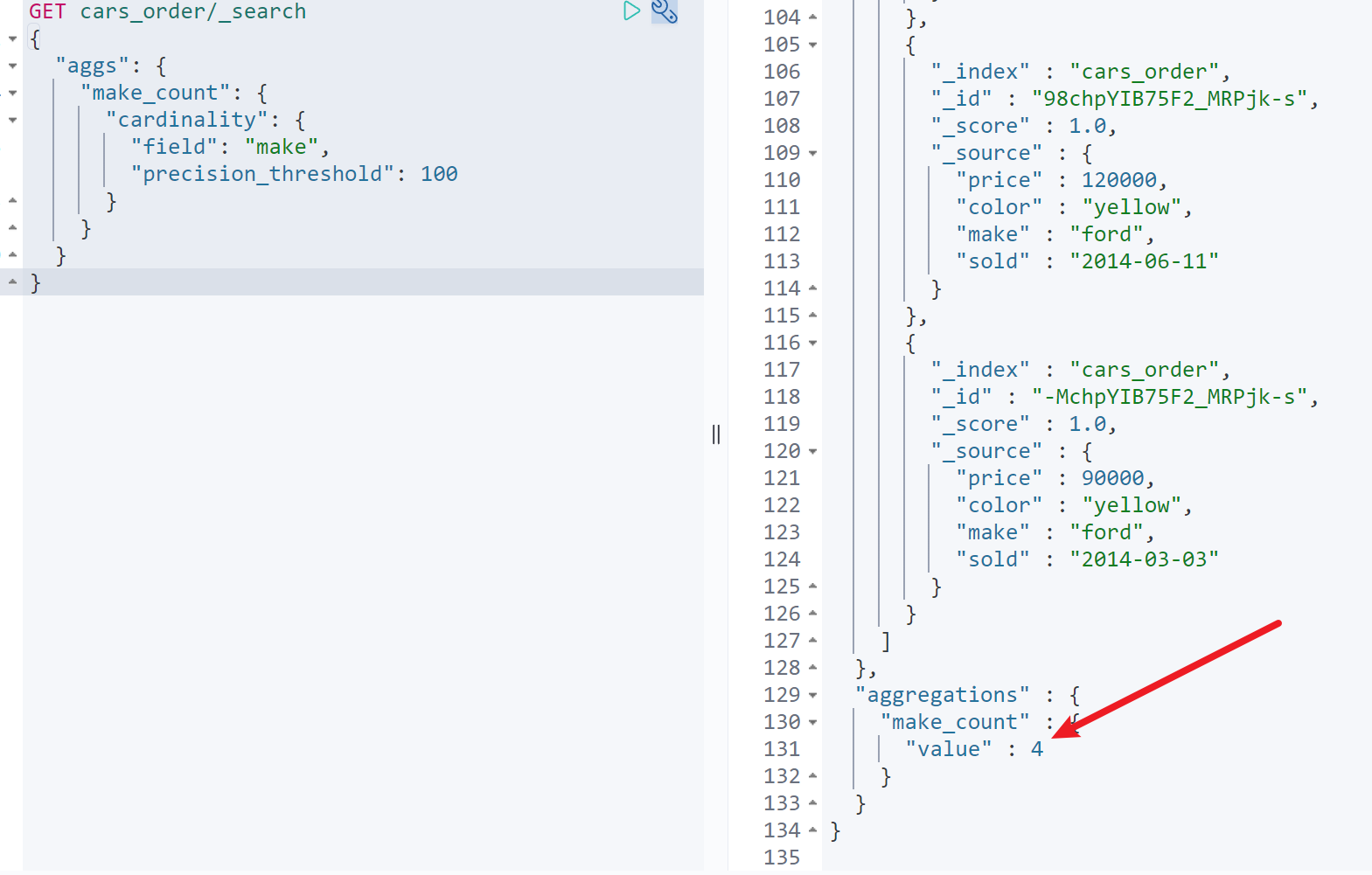Click line number 135 in response gutter

(782, 858)
